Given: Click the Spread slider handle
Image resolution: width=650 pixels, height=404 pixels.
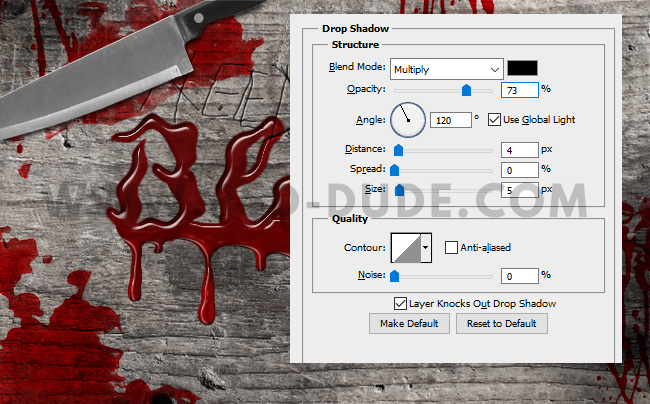Looking at the screenshot, I should (395, 170).
